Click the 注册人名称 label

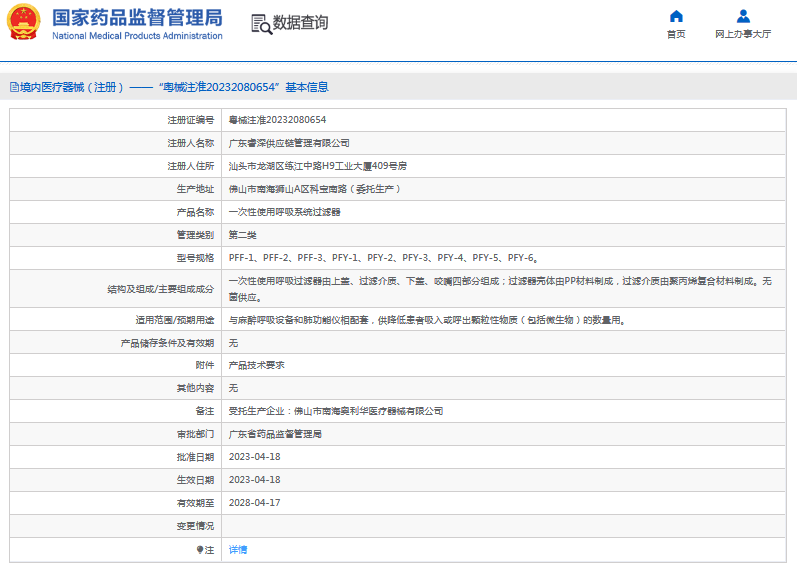pyautogui.click(x=191, y=143)
